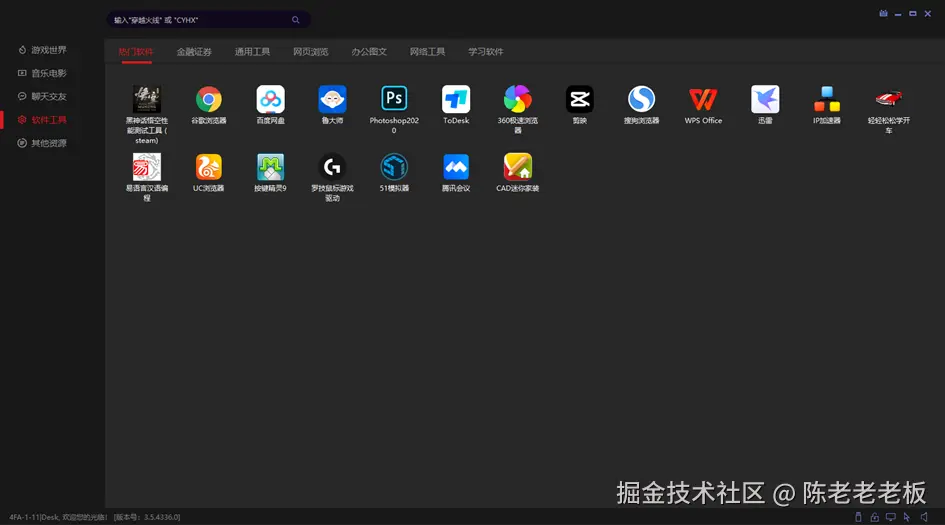Launch 谷歌浏览器 Chrome browser
This screenshot has width=945, height=525.
pyautogui.click(x=209, y=99)
